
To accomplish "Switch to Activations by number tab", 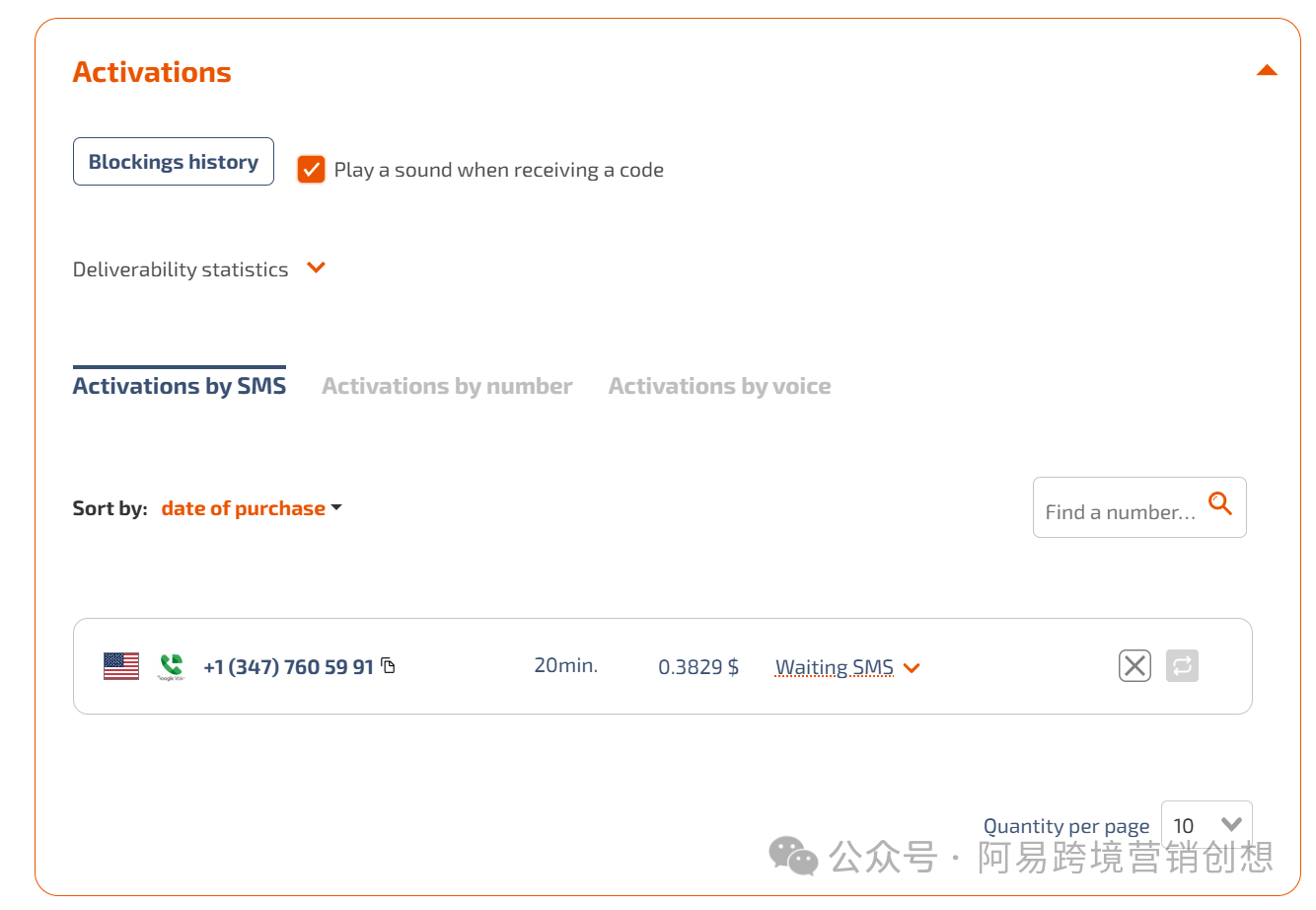I will (x=447, y=386).
